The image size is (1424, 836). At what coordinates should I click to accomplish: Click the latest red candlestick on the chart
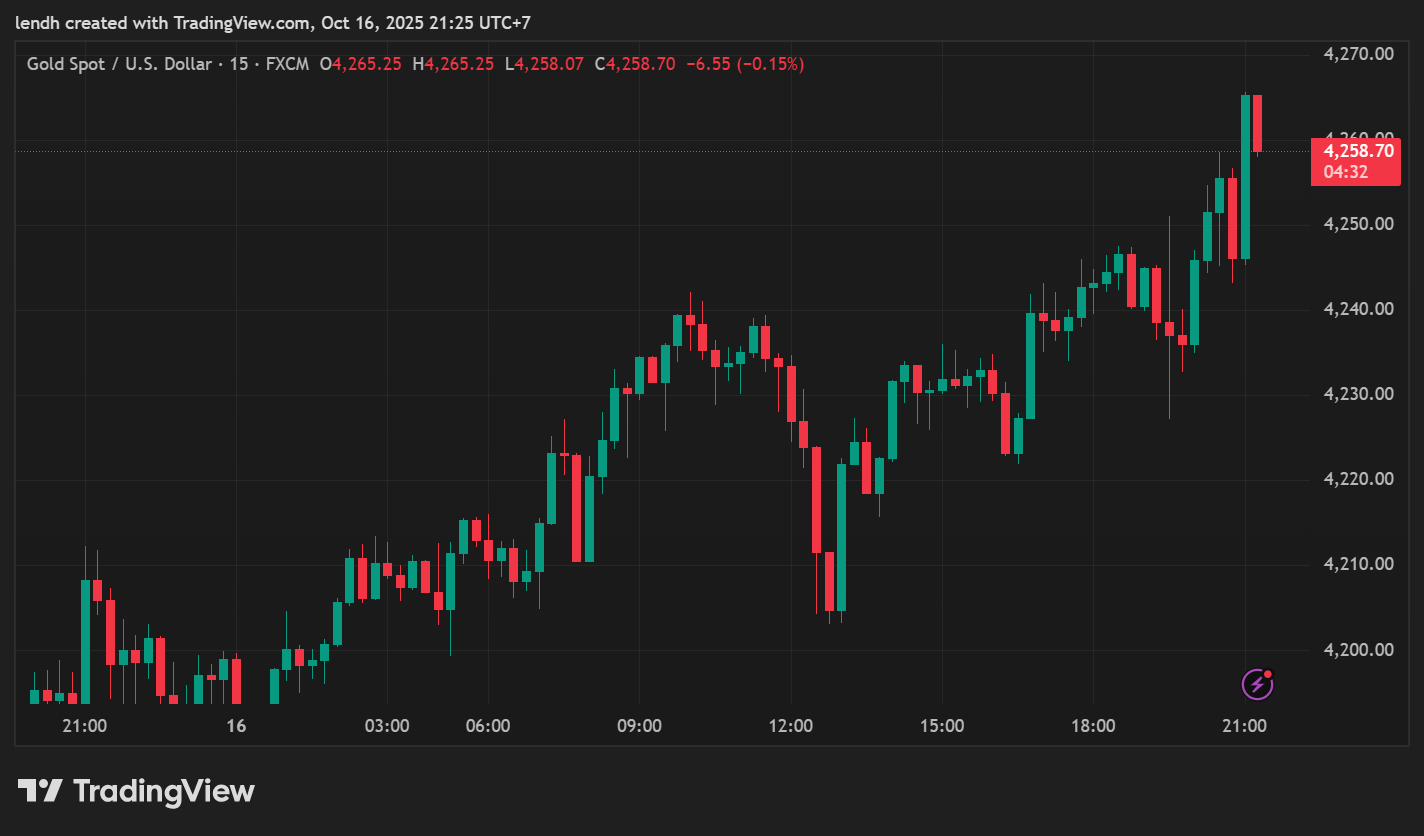coord(1257,123)
